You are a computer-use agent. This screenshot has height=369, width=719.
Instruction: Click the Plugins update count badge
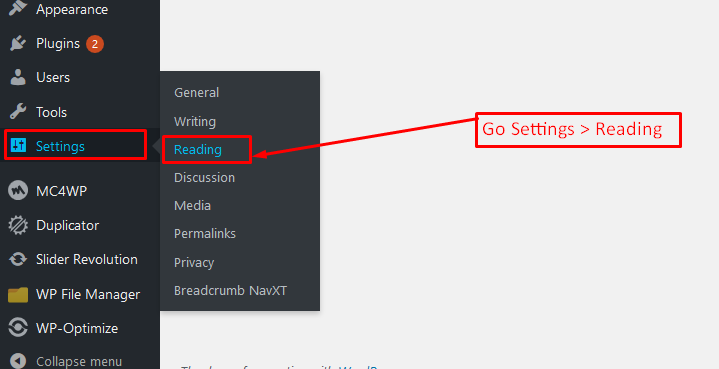[95, 44]
